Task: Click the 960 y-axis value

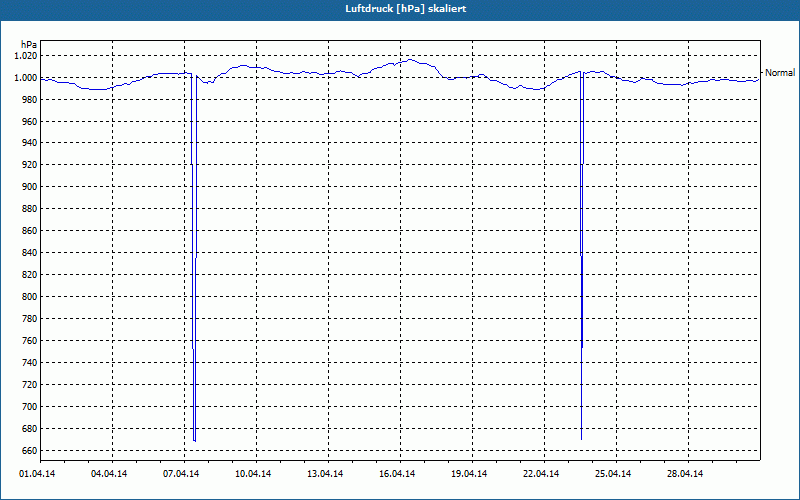Action: pyautogui.click(x=30, y=121)
